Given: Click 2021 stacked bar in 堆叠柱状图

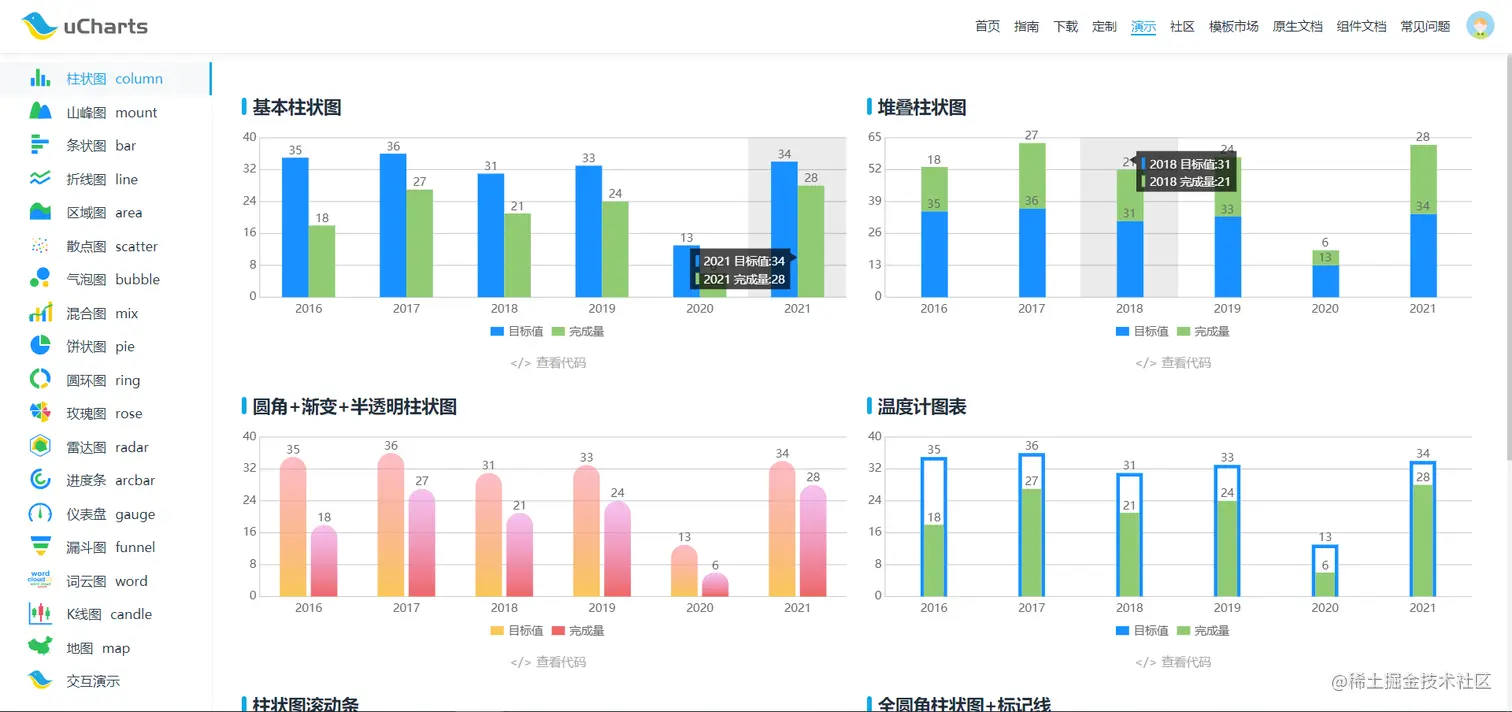Looking at the screenshot, I should tap(1423, 221).
